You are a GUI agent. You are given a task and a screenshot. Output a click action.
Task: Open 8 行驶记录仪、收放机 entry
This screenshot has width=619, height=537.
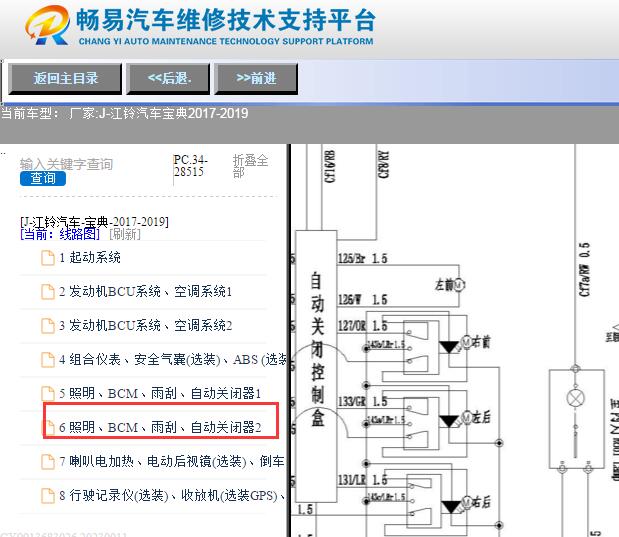coord(172,496)
